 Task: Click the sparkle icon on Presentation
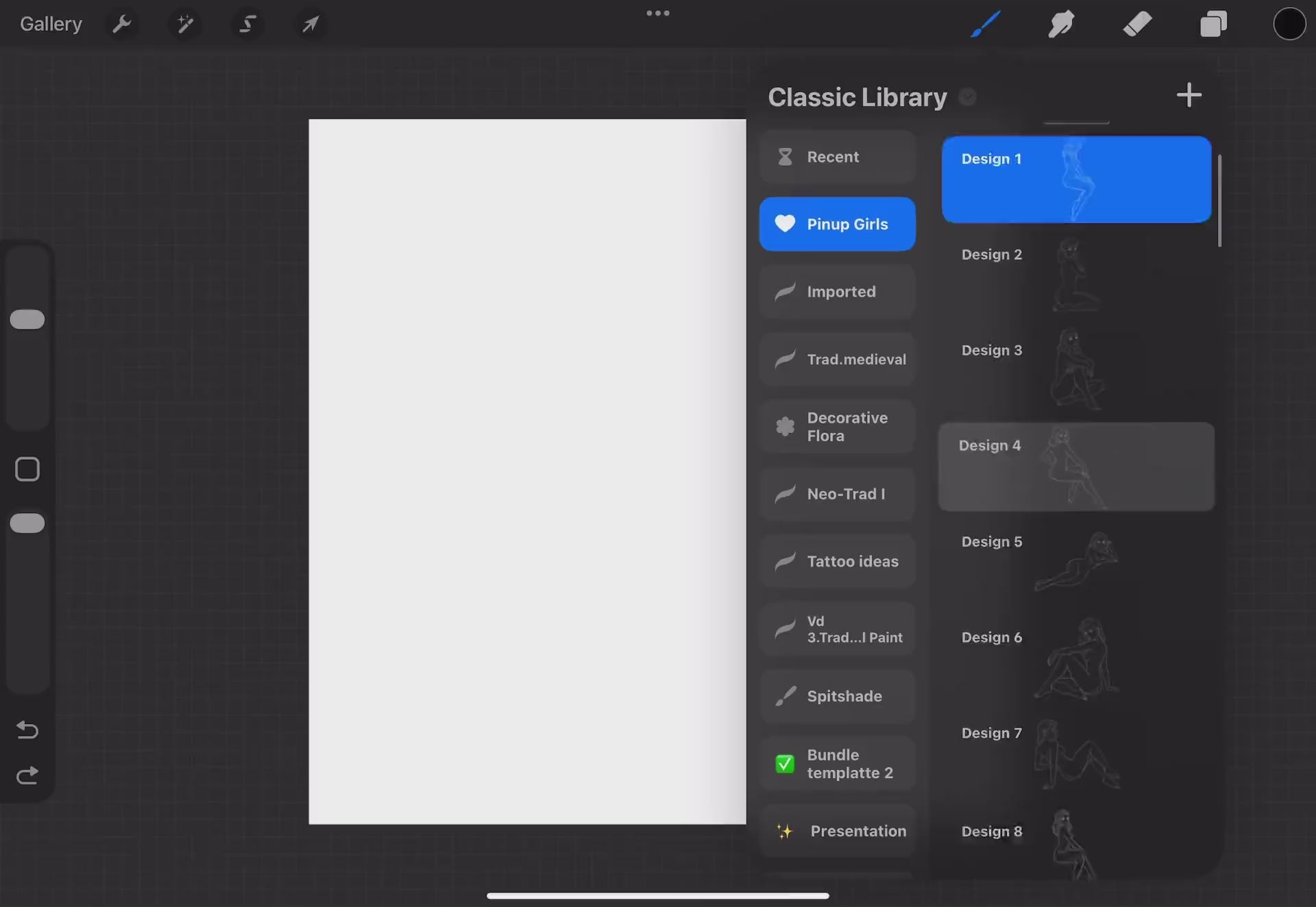click(x=785, y=832)
